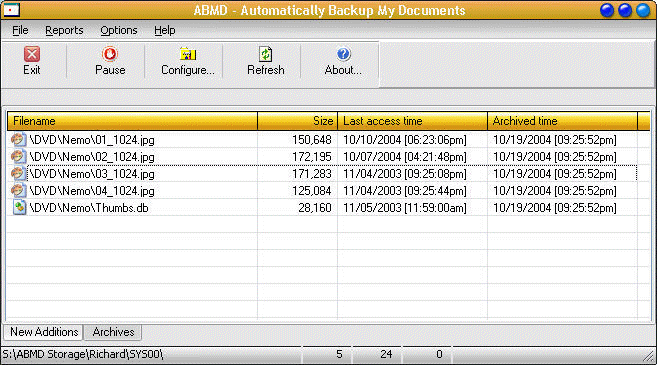This screenshot has height=365, width=657.
Task: Click access time 10/10/2004 [06:23:06pm]
Action: pyautogui.click(x=405, y=140)
